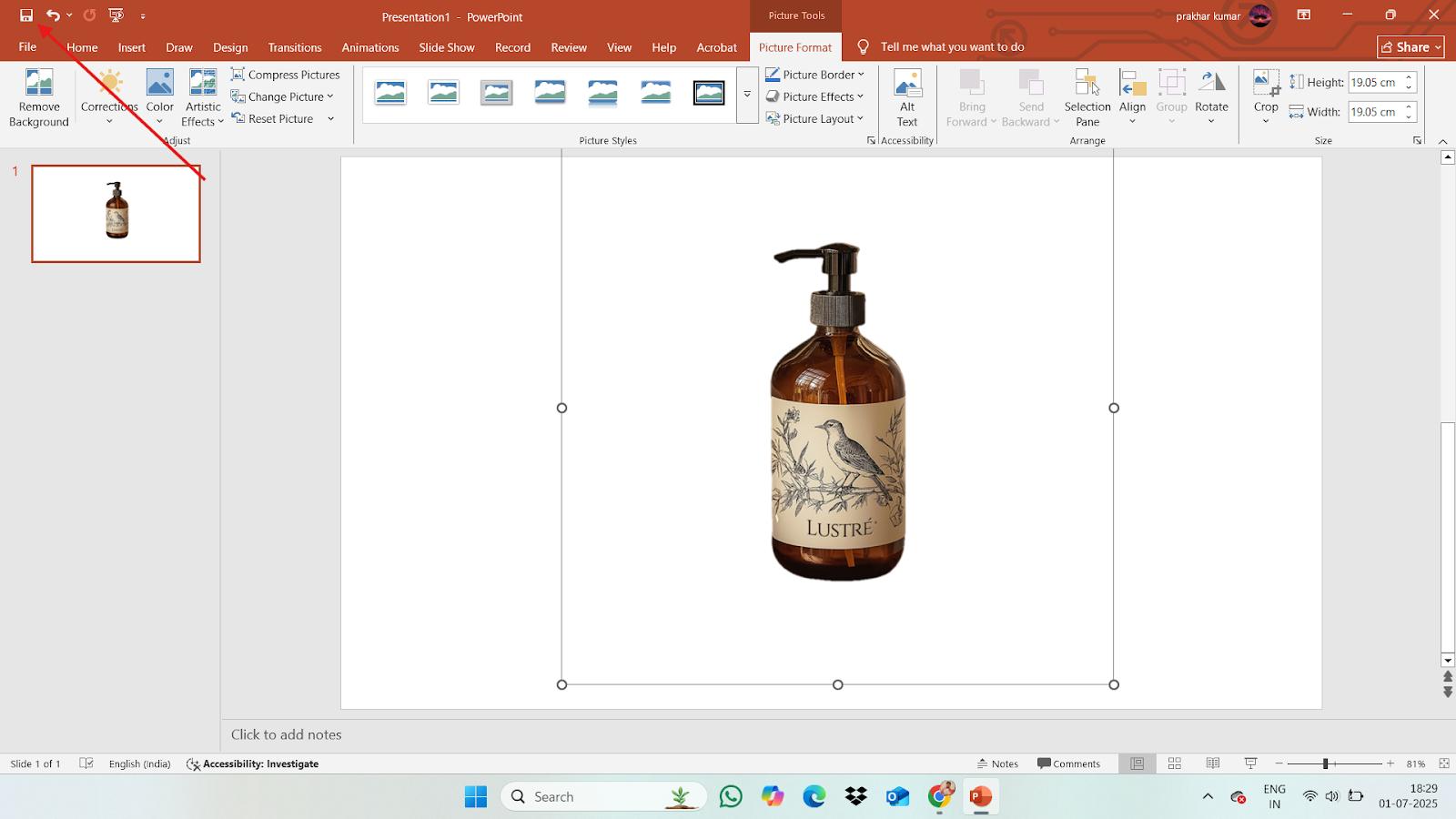The image size is (1456, 819).
Task: Open Picture Styles dialog launcher
Action: tap(871, 140)
